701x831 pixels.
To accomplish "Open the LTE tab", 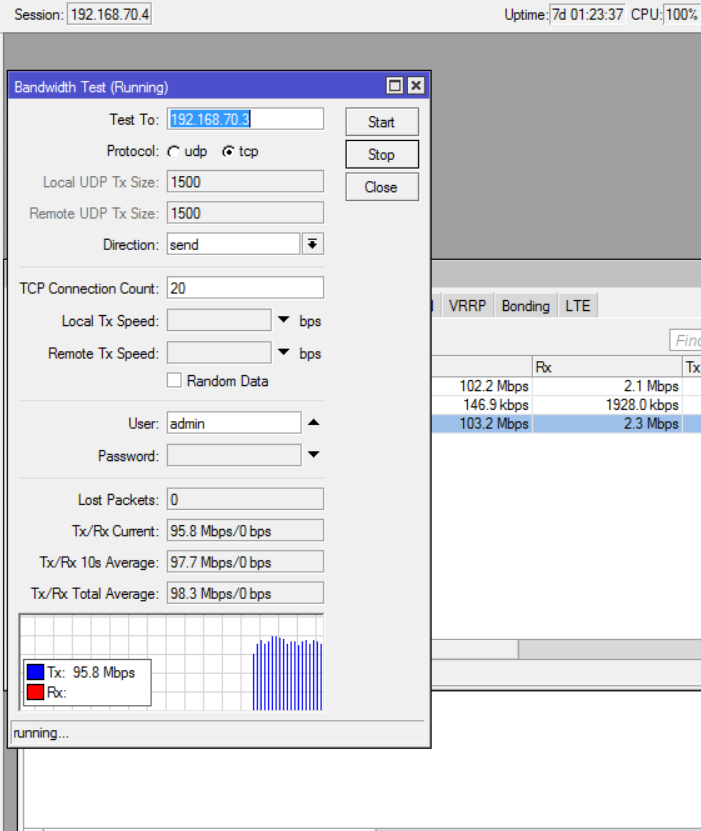I will [578, 306].
